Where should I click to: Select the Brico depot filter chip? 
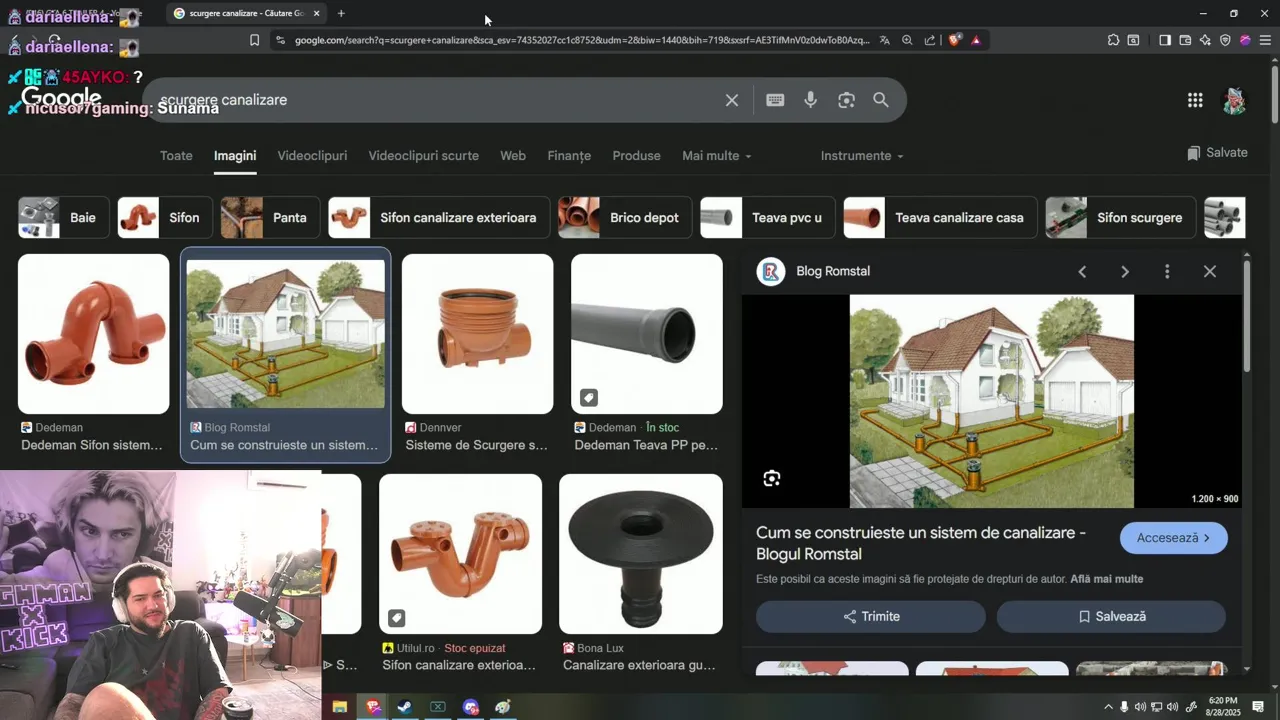(625, 217)
